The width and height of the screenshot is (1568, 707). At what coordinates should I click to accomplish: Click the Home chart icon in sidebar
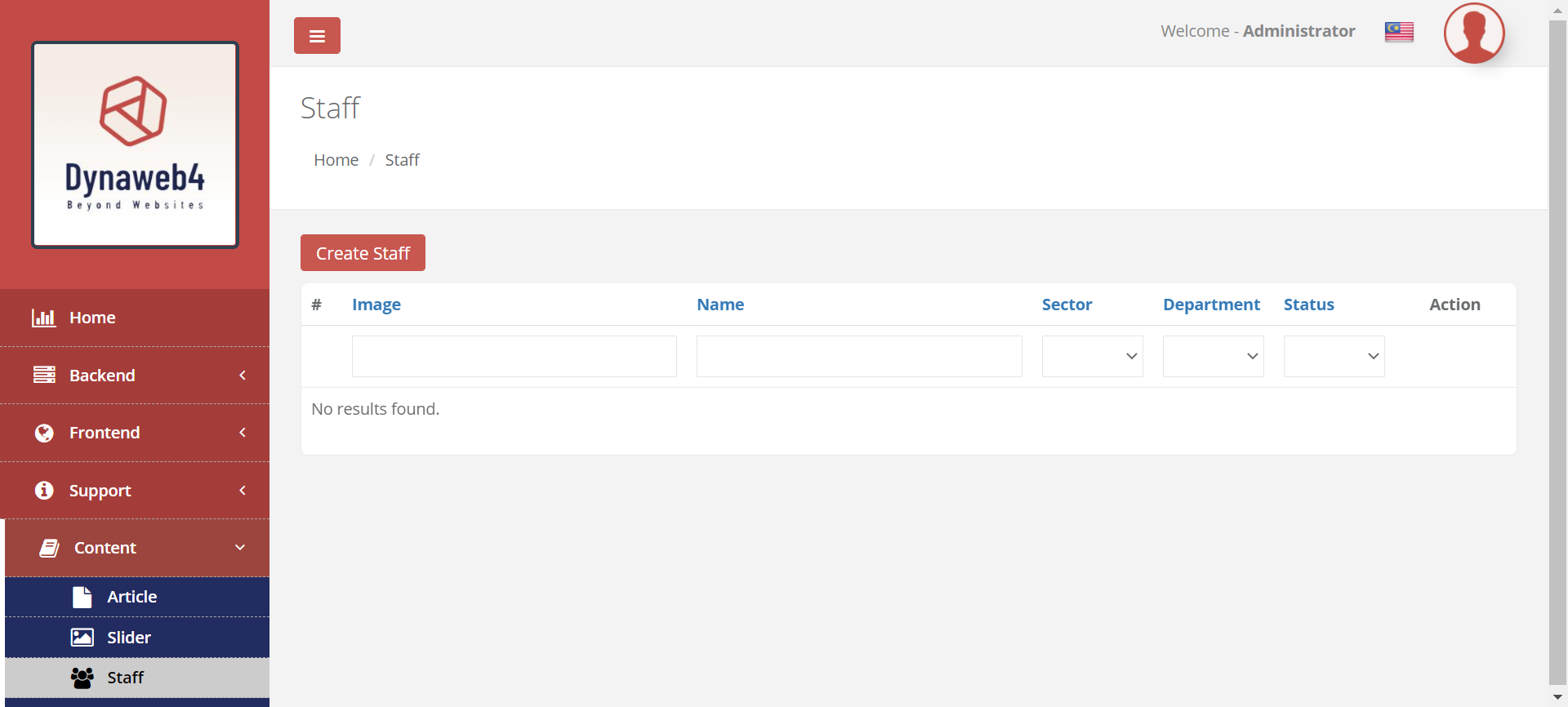[x=43, y=318]
